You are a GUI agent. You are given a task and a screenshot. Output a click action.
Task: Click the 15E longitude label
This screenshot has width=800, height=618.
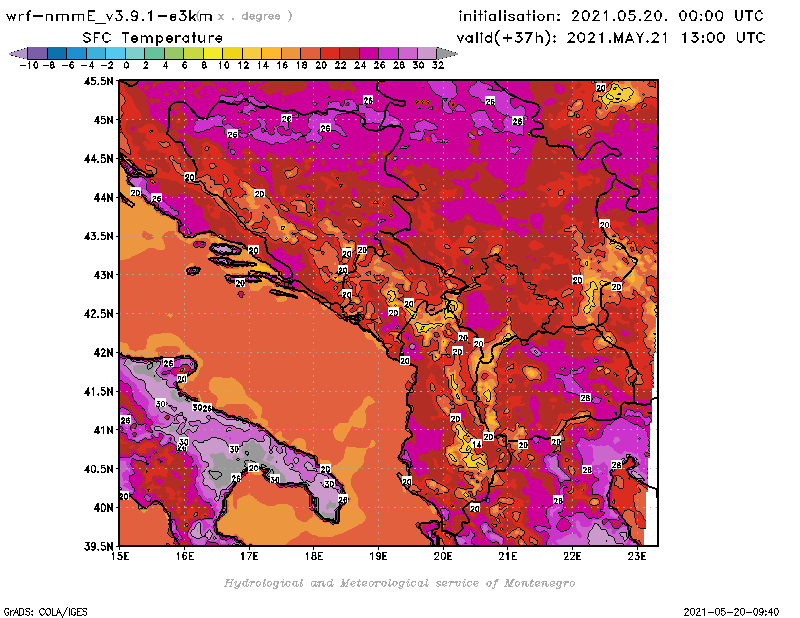click(120, 556)
